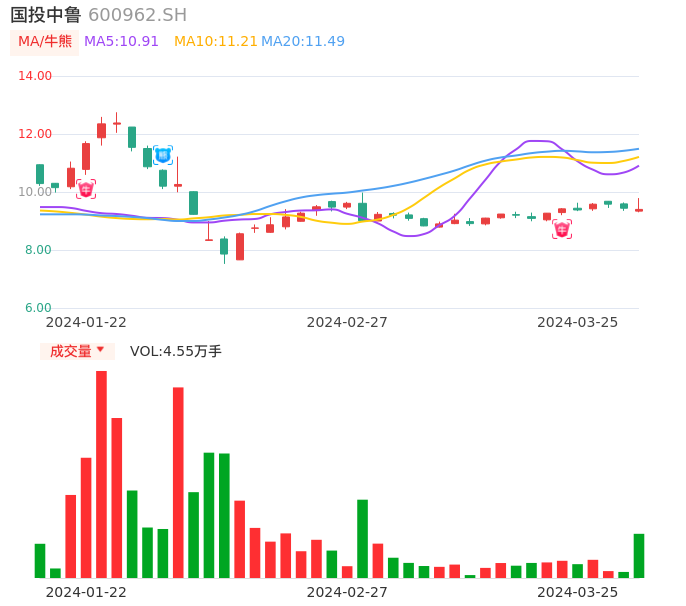Click the 14.00 price axis label
The width and height of the screenshot is (686, 606).
coord(35,76)
